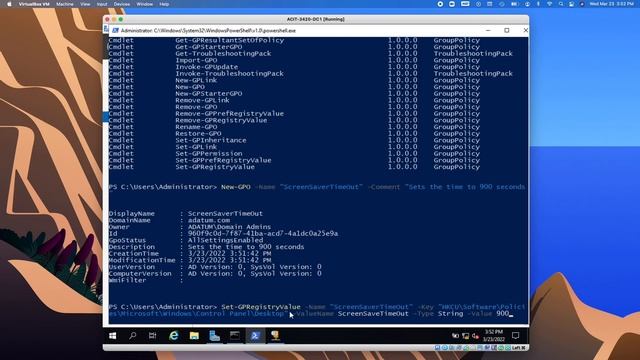Click the text Get-GPResultantSetOfPolicy
This screenshot has width=640, height=360.
click(x=229, y=40)
